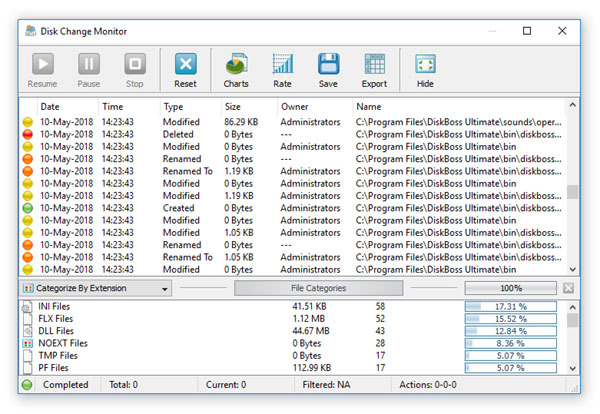
Task: Click the 44.67 MB size value
Action: 311,331
